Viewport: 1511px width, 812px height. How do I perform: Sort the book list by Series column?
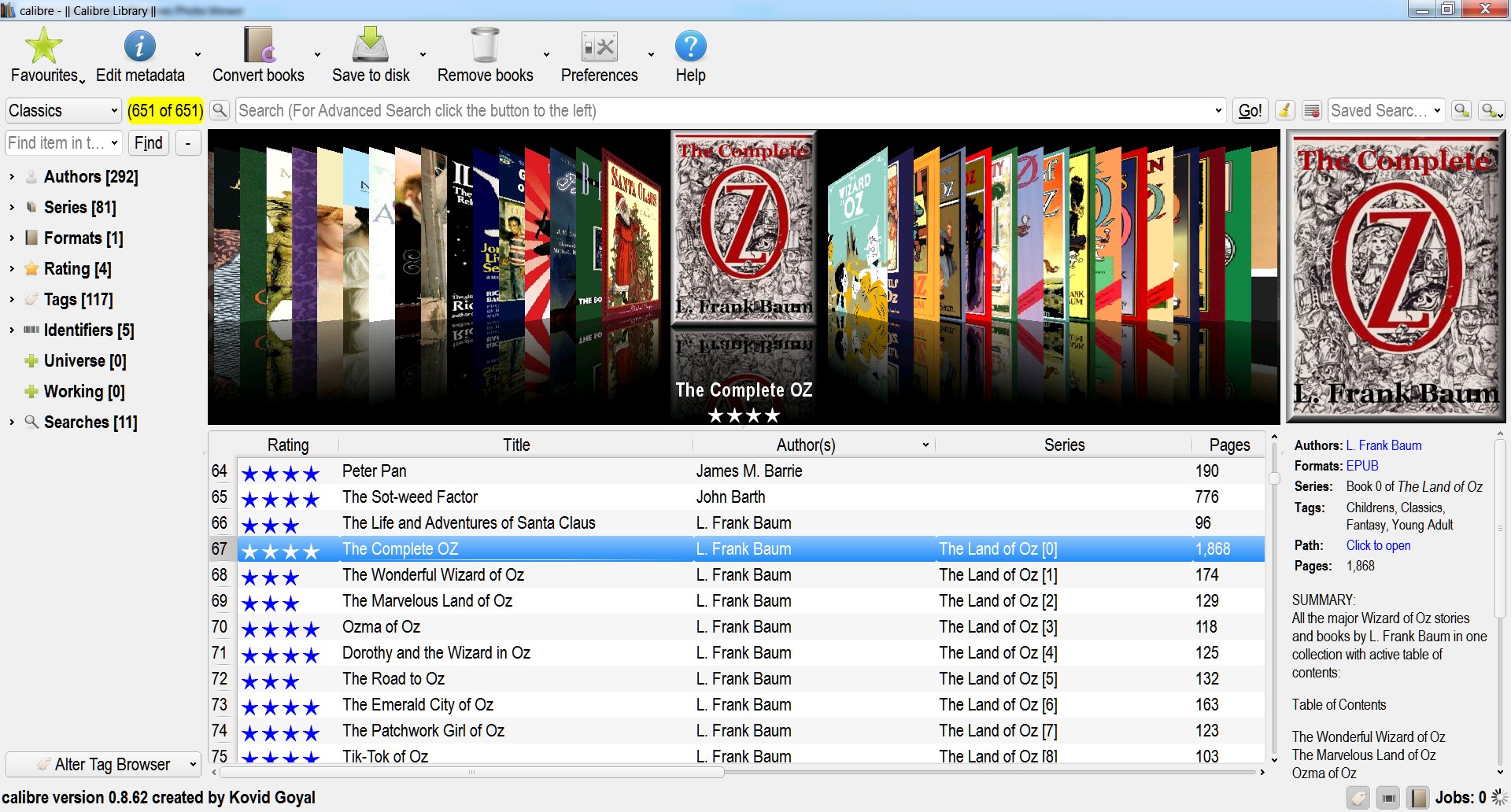point(1064,445)
